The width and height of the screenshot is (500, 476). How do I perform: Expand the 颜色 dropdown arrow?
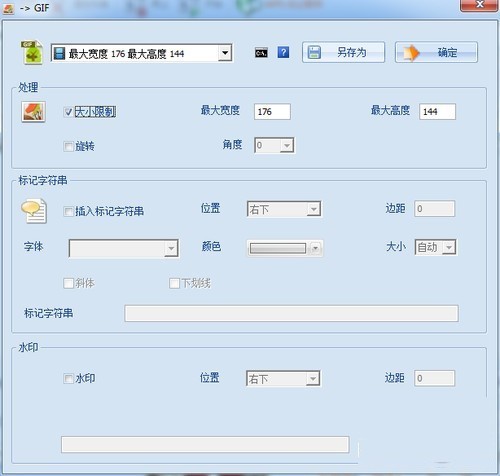315,249
